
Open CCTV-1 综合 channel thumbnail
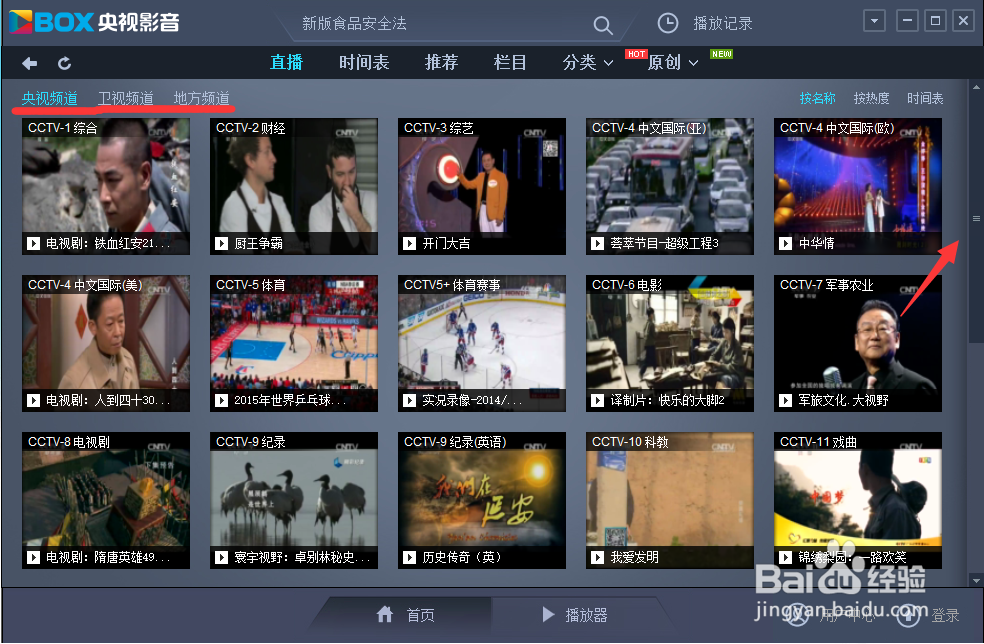point(105,186)
